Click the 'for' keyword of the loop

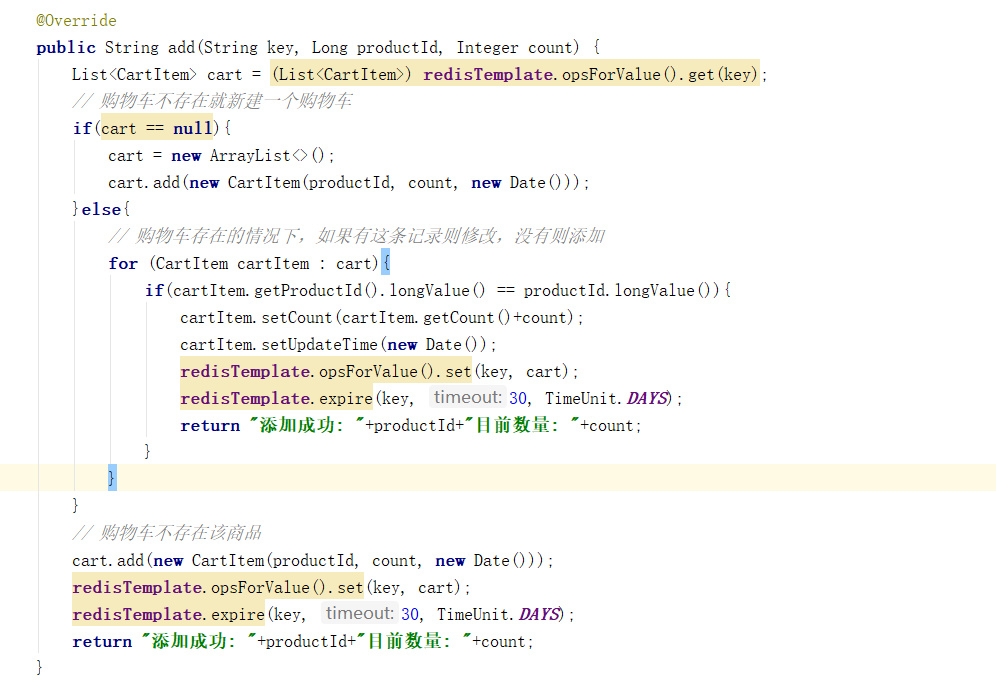(x=123, y=264)
